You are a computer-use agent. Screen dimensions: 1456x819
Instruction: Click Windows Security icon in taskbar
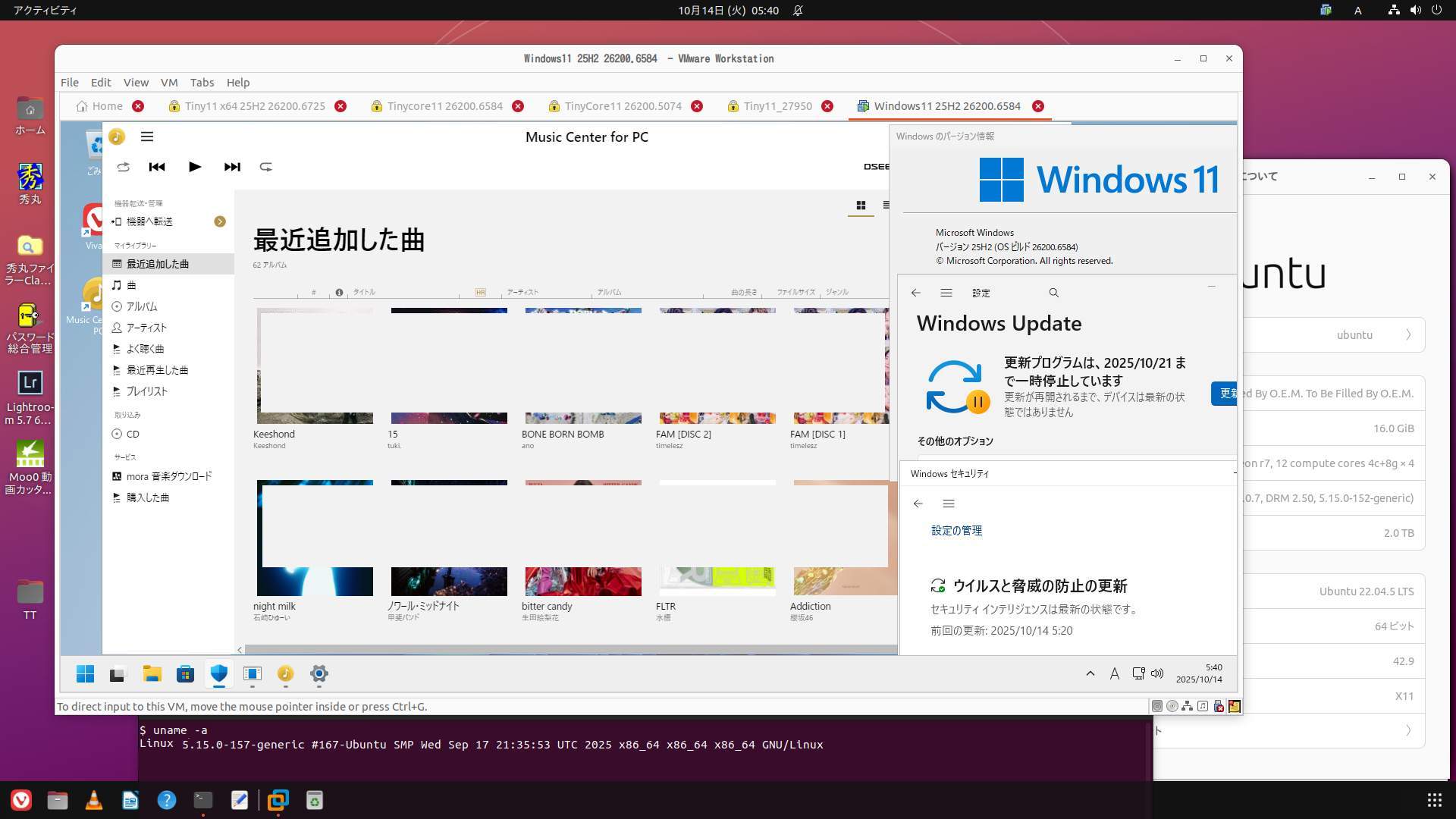click(x=219, y=673)
